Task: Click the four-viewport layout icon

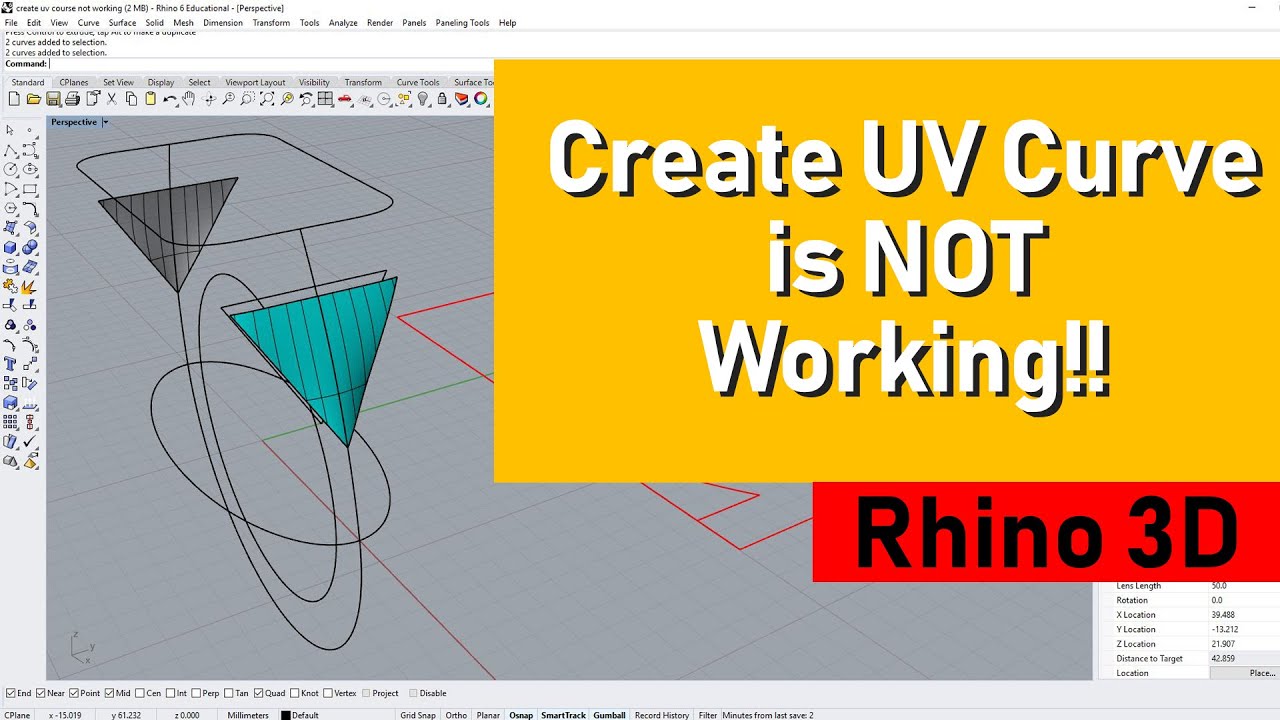Action: tap(325, 99)
